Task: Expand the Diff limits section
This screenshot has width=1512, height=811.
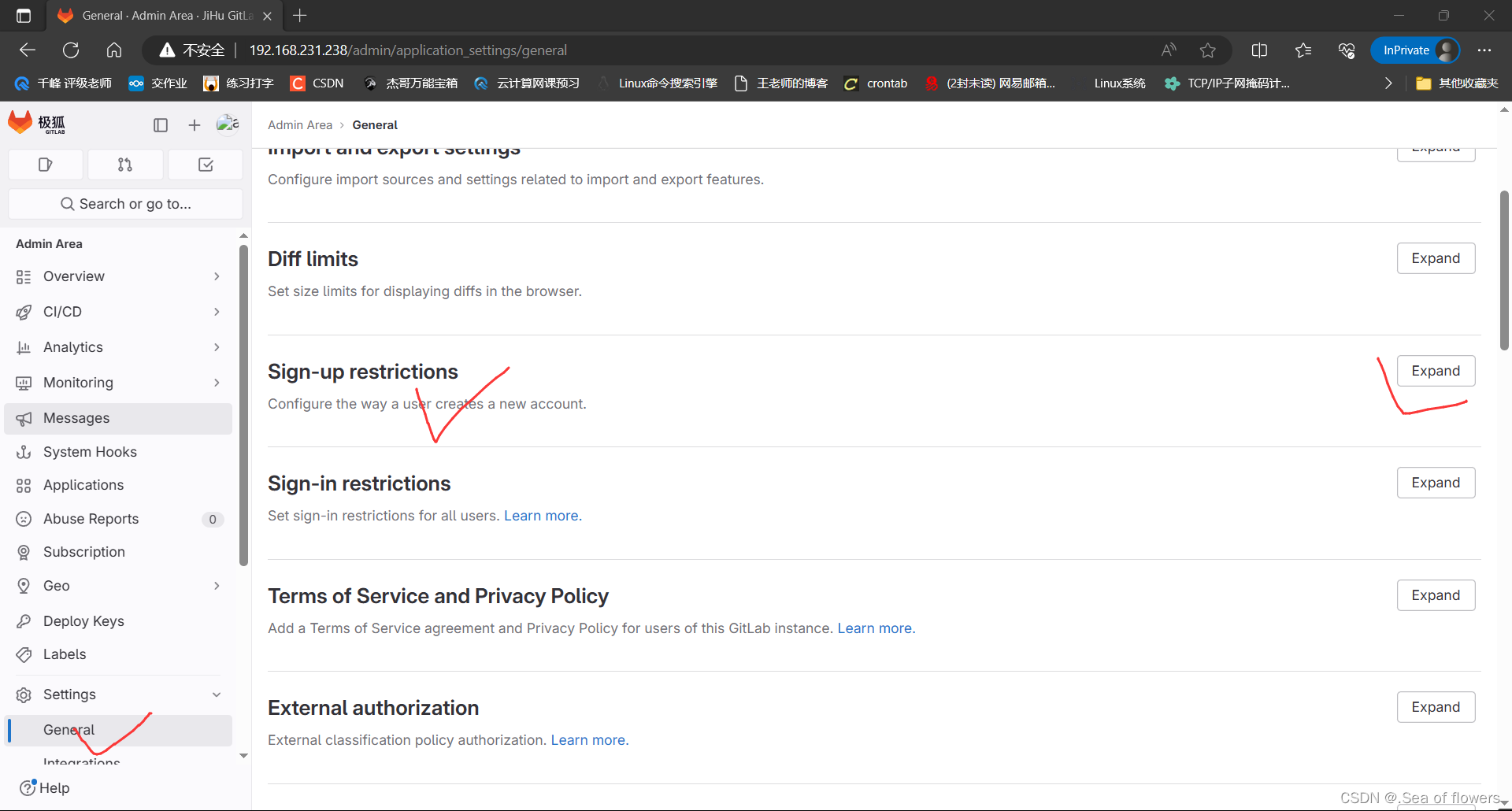Action: click(1436, 258)
